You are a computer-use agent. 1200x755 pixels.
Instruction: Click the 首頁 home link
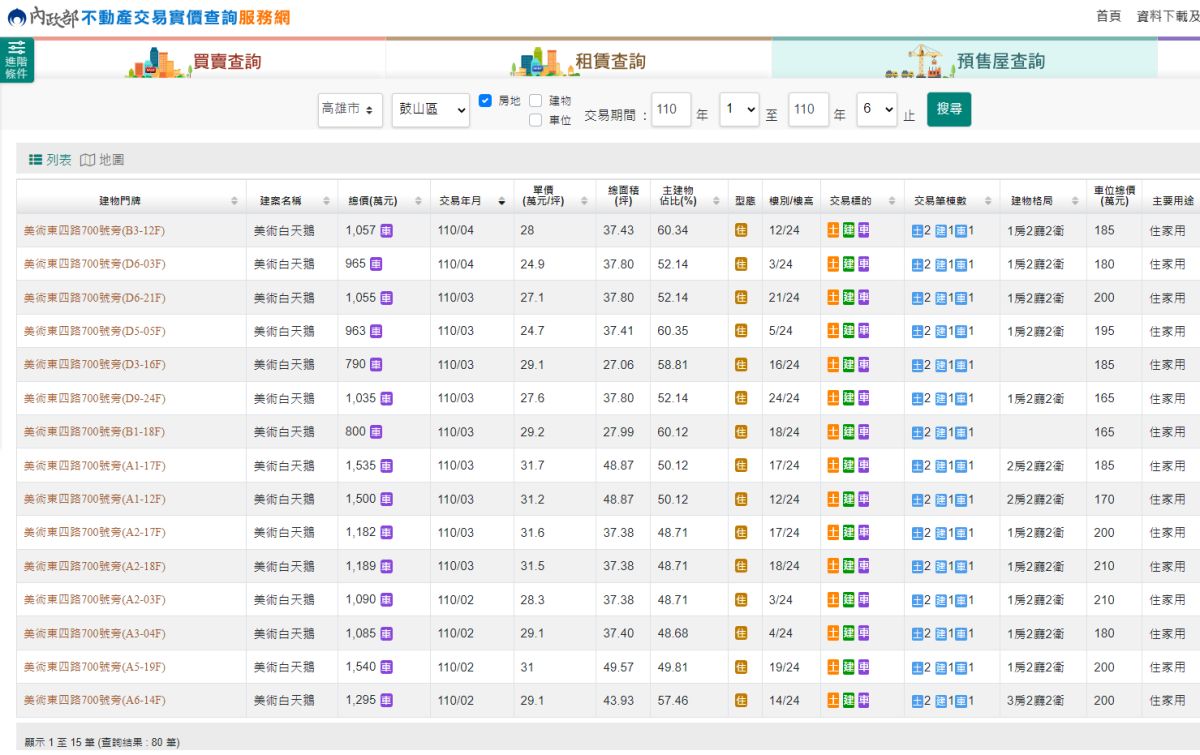pyautogui.click(x=1108, y=16)
